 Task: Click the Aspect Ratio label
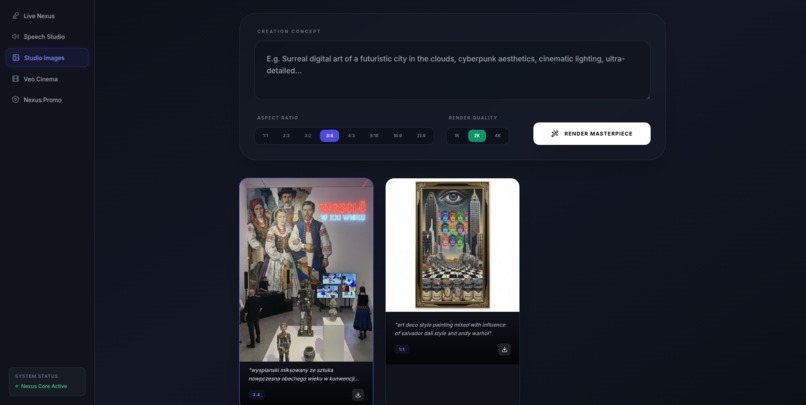[x=278, y=118]
